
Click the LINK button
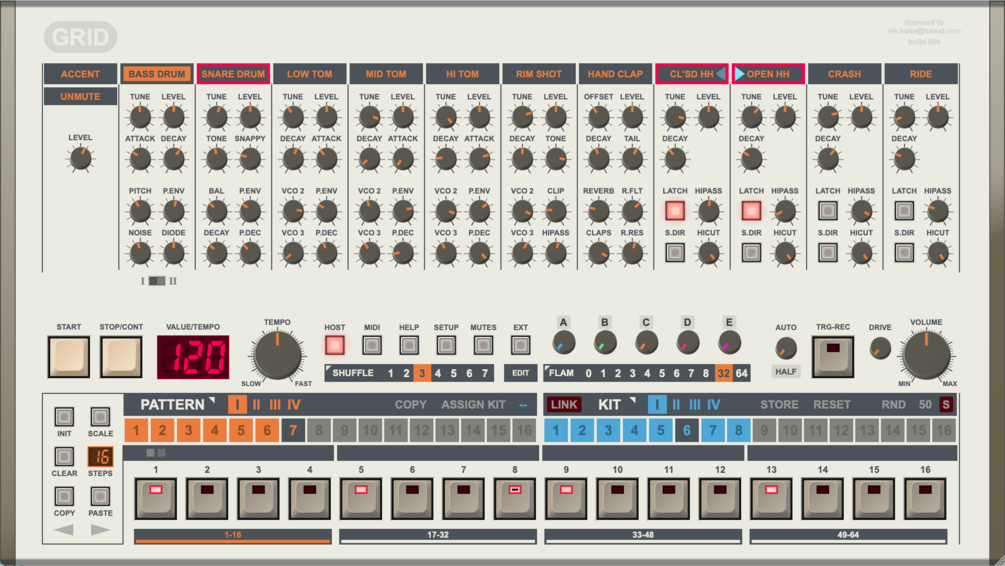point(564,404)
